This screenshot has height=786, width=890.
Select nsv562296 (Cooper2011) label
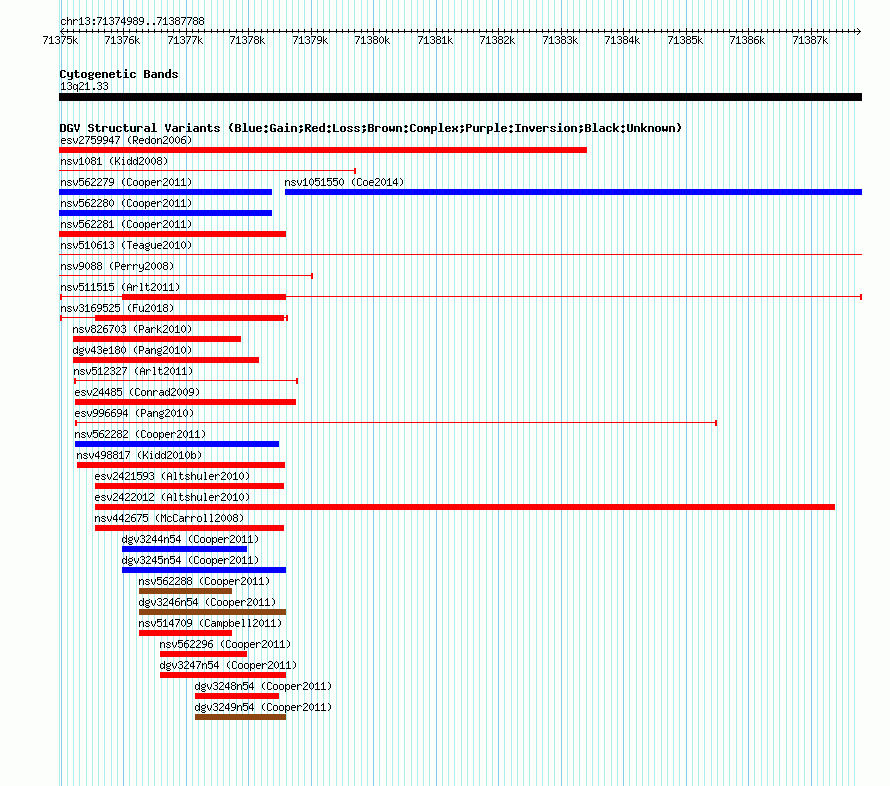coord(225,644)
